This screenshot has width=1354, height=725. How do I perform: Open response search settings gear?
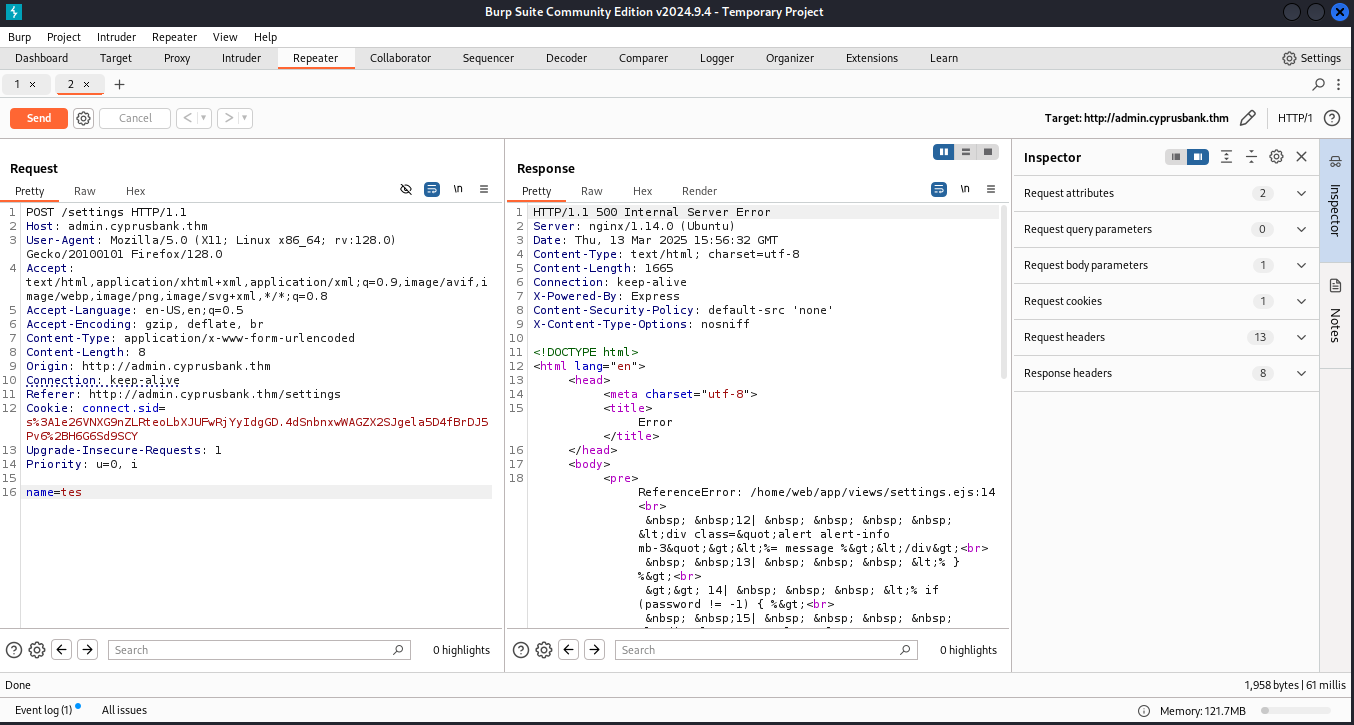tap(544, 650)
